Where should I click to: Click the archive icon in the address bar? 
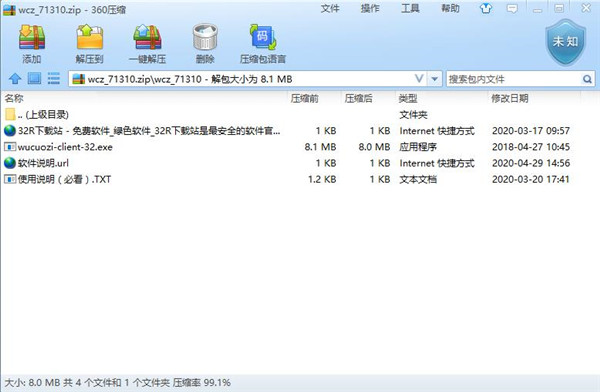(x=78, y=79)
